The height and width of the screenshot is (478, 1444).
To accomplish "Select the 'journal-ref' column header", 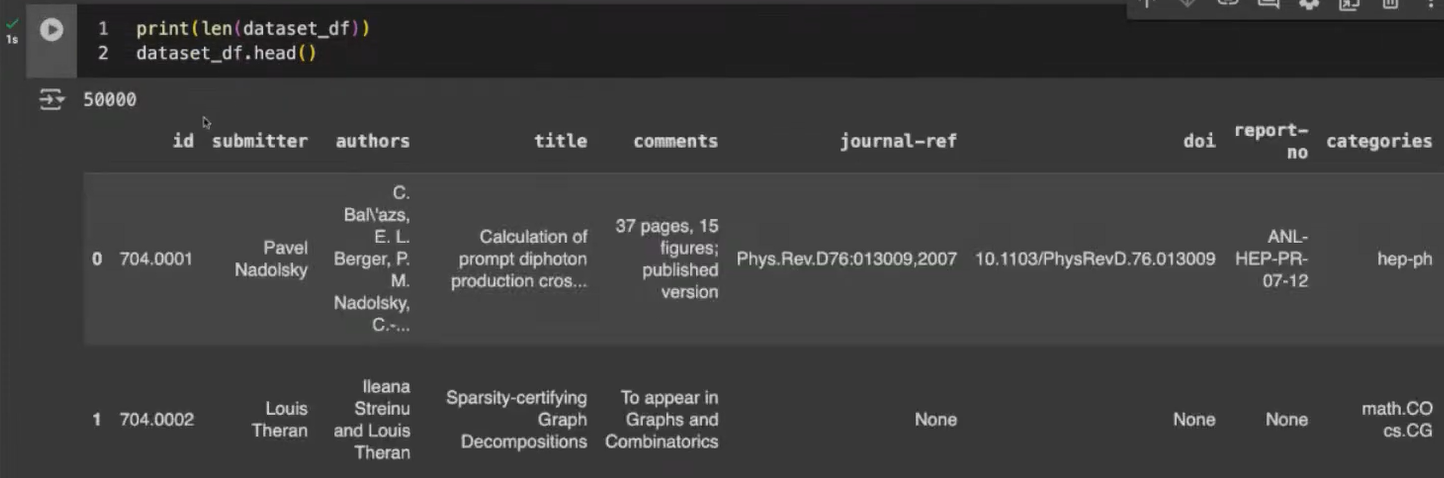I will point(898,141).
